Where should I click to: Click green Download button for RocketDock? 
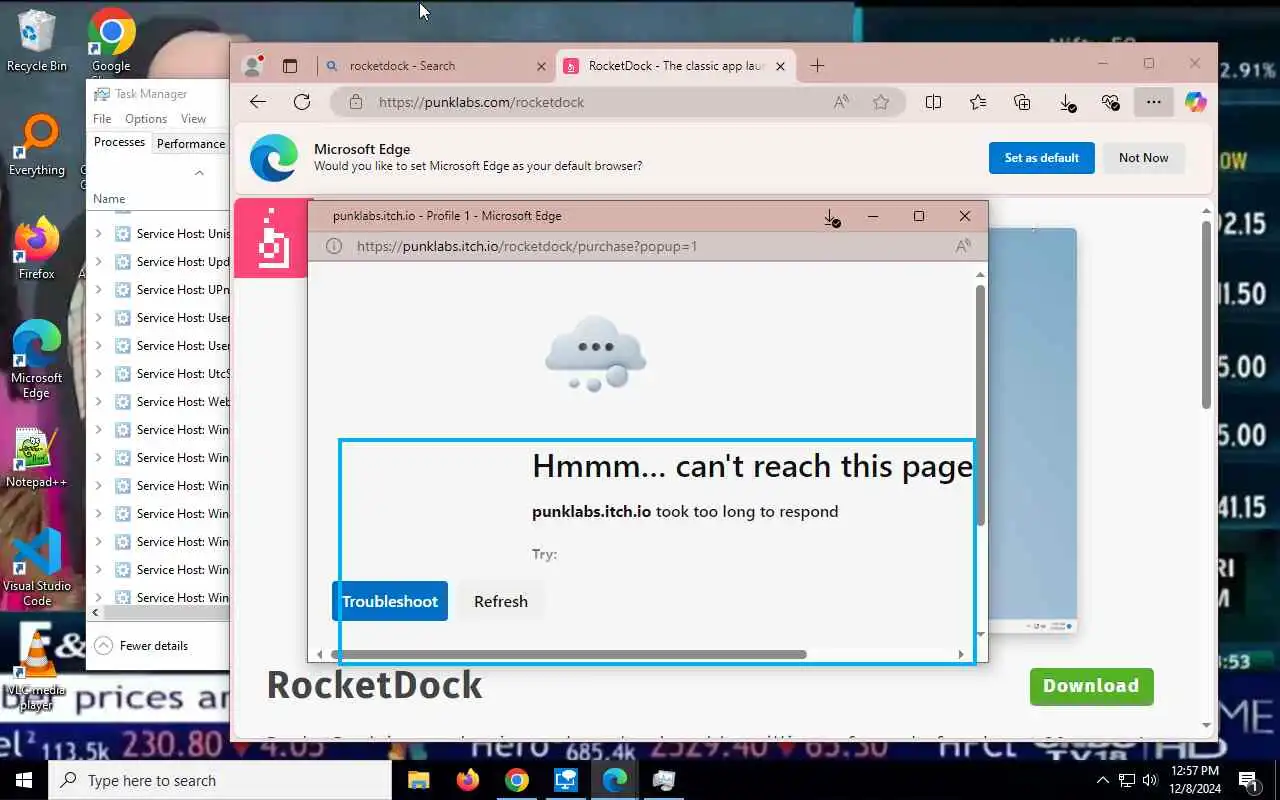point(1091,686)
